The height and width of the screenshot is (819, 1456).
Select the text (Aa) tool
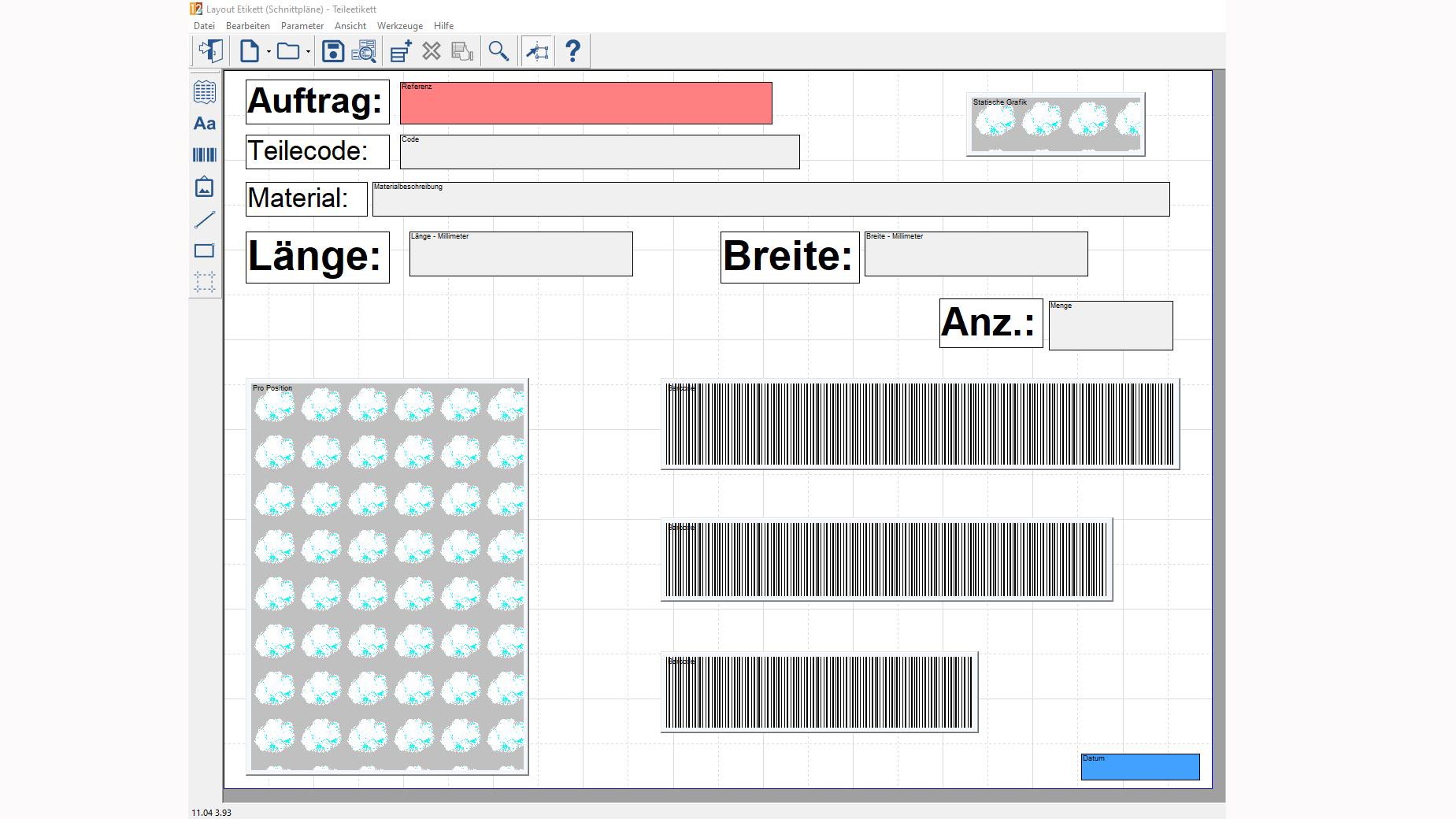(x=205, y=124)
